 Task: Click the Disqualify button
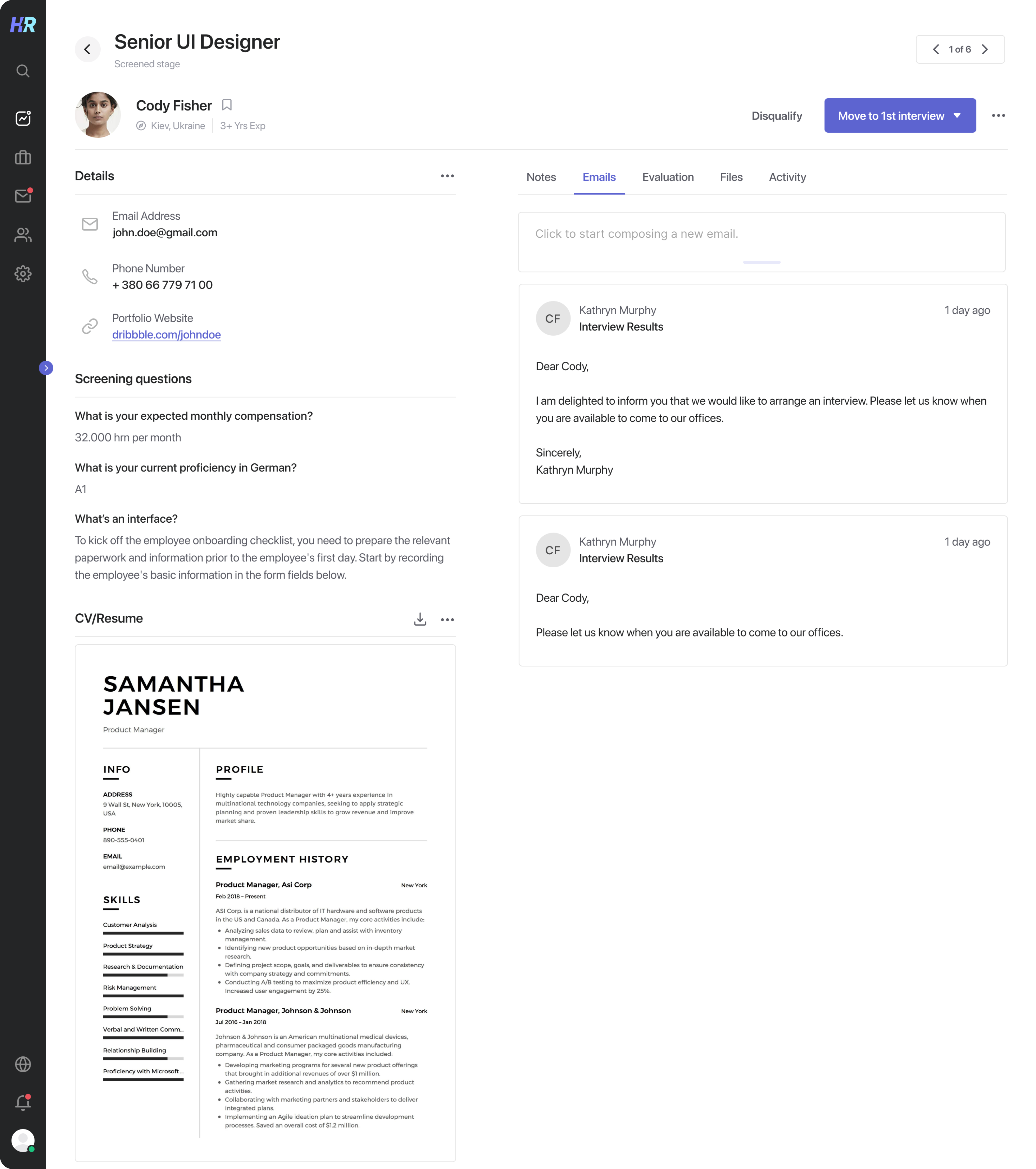pos(777,115)
